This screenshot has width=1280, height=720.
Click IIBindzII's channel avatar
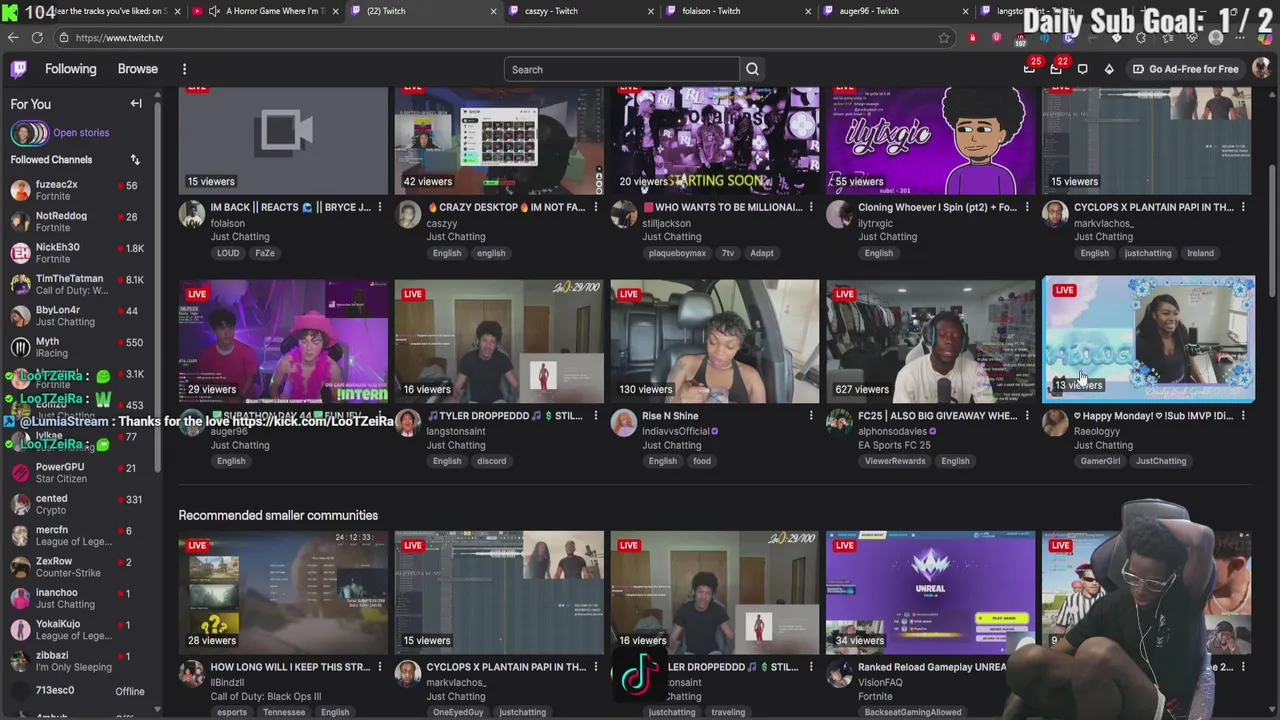click(192, 674)
